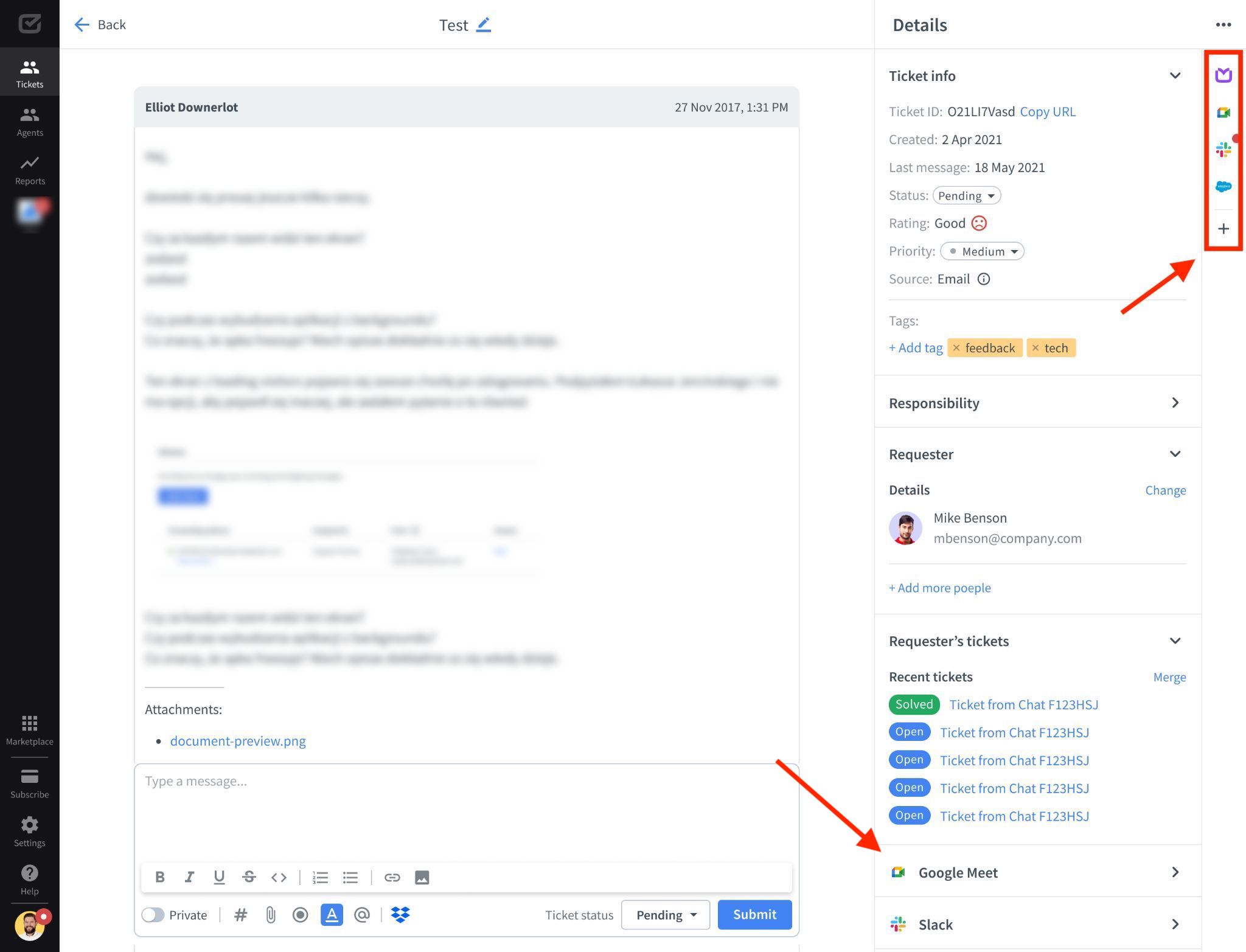Viewport: 1246px width, 952px height.
Task: Insert a hyperlink
Action: tap(392, 877)
